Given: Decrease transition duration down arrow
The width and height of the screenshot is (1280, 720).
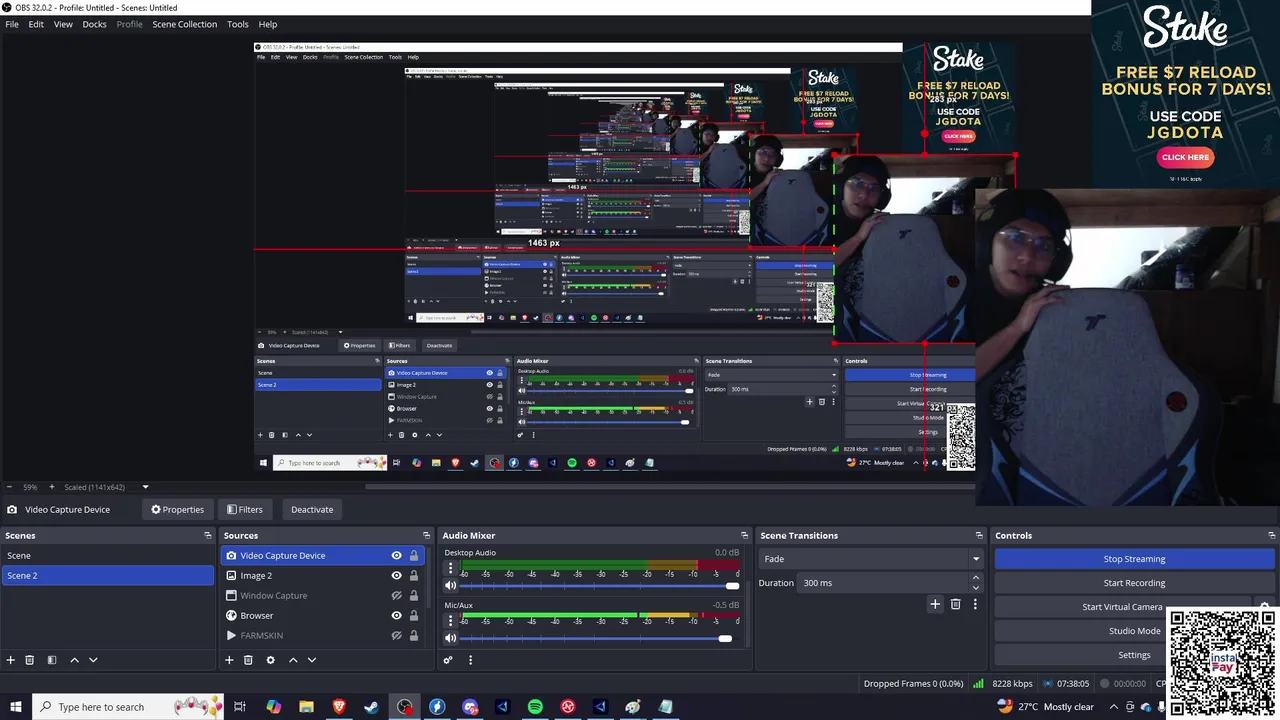Looking at the screenshot, I should click(x=976, y=588).
